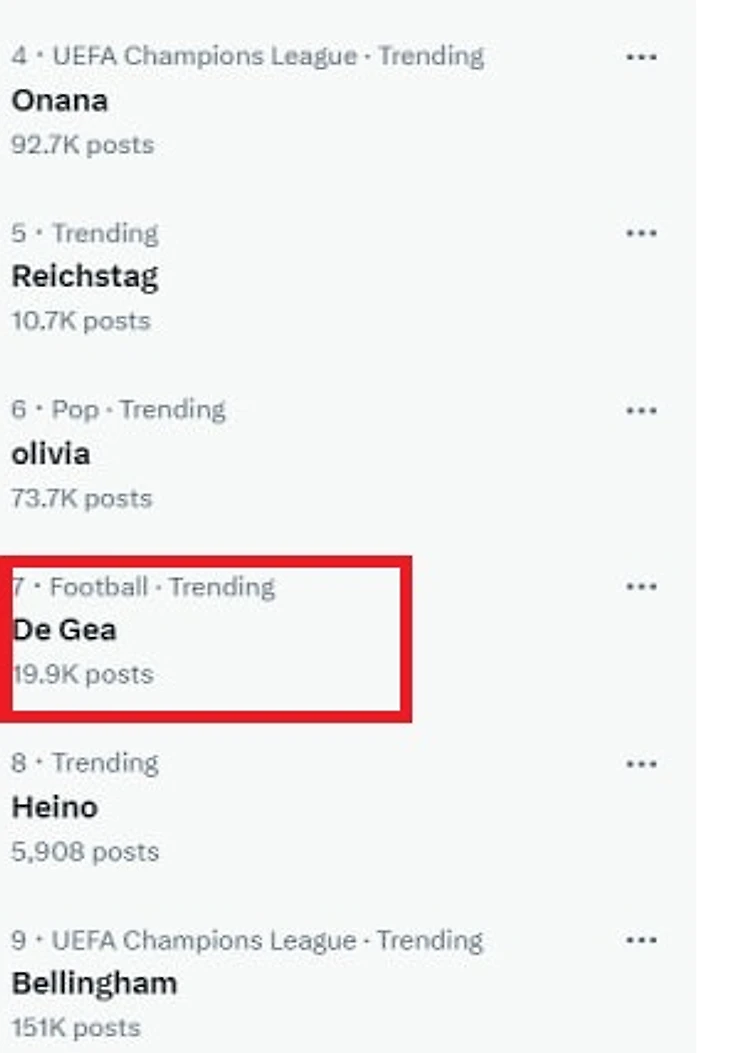View the Heino trending topic
The image size is (730, 1053).
pos(54,806)
